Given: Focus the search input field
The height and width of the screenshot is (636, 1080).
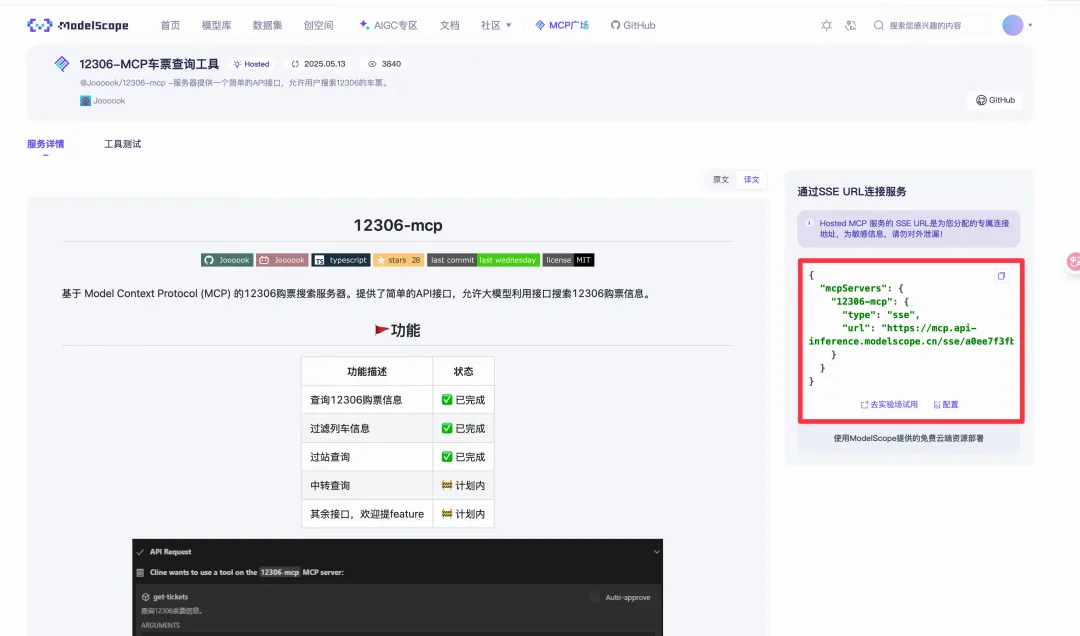Looking at the screenshot, I should (x=930, y=25).
